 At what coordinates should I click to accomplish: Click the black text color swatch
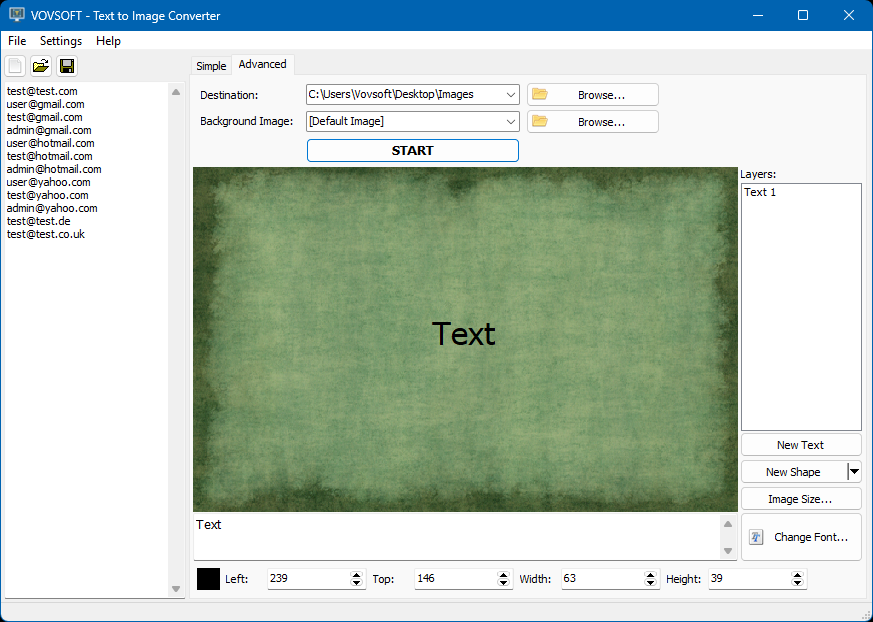coord(208,579)
